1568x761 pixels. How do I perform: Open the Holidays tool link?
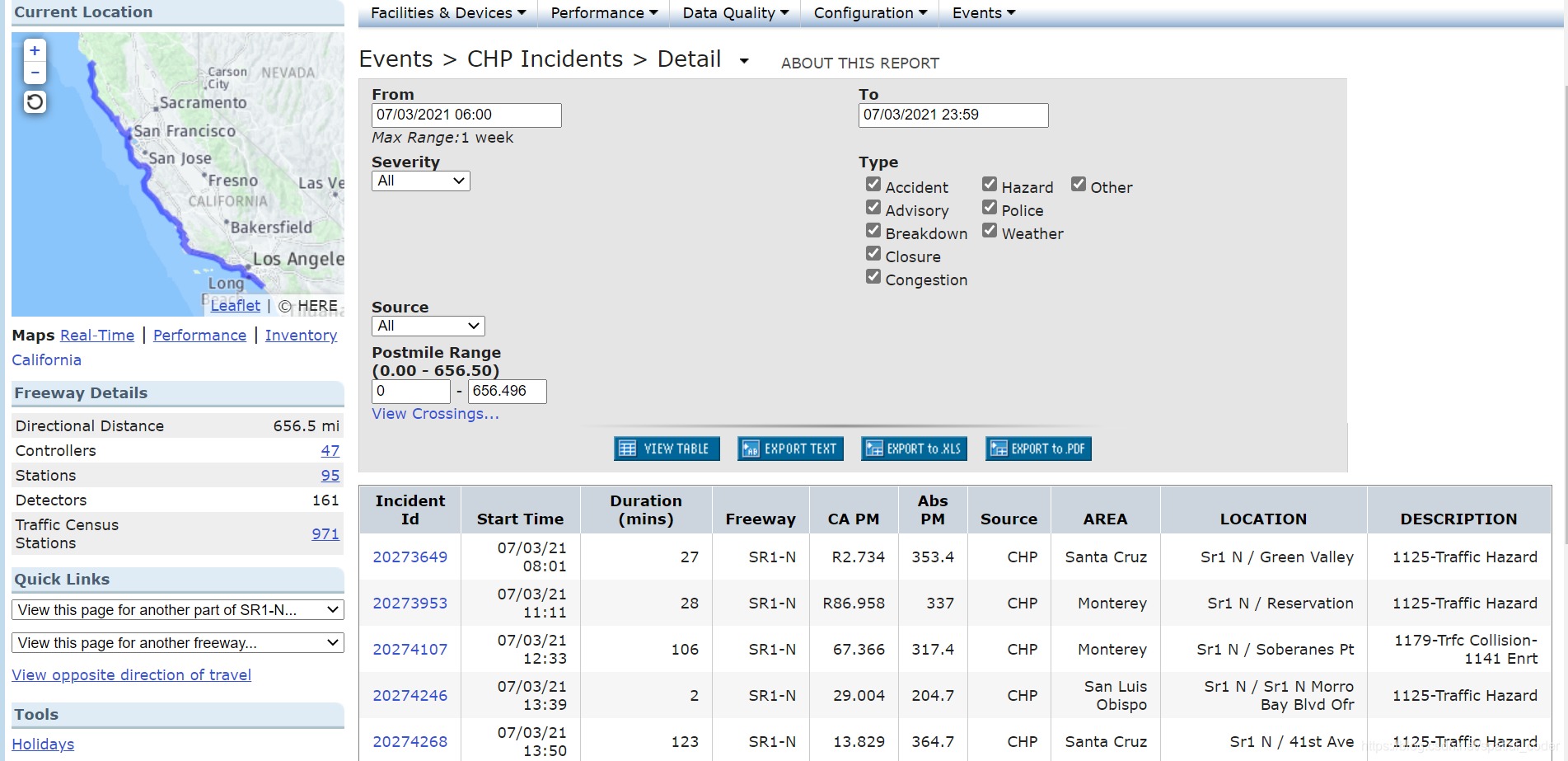coord(43,745)
